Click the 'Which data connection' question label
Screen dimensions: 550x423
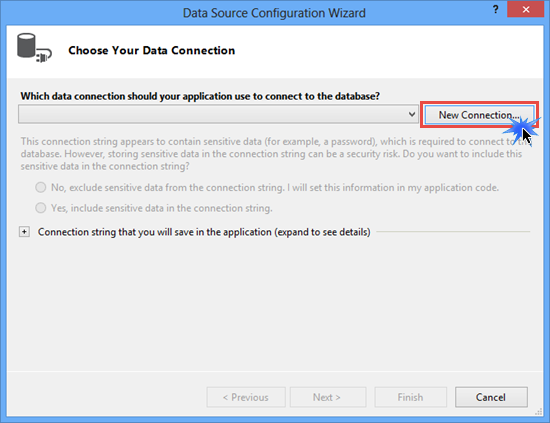[x=200, y=96]
